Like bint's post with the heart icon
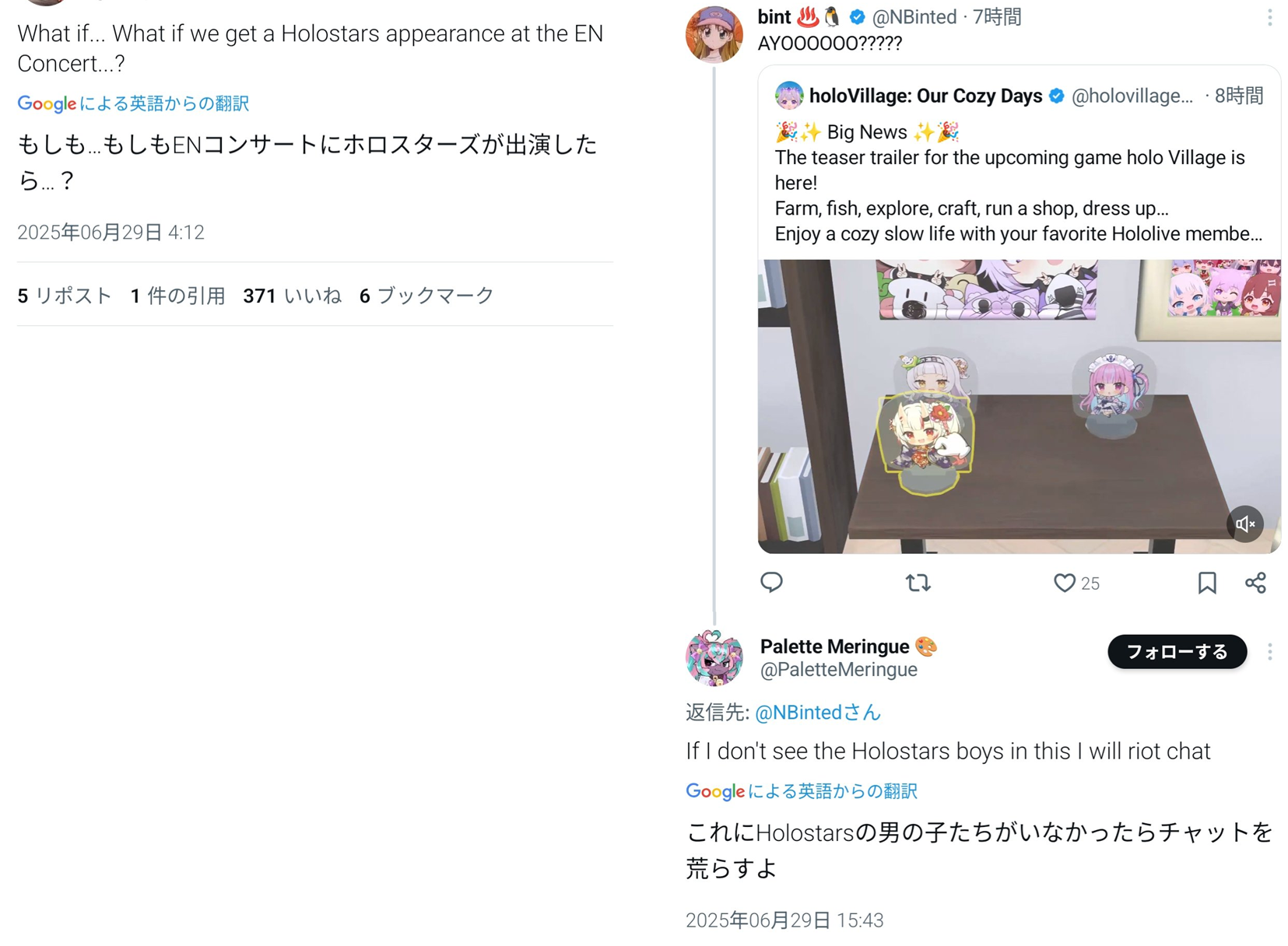This screenshot has width=1288, height=946. click(x=1064, y=583)
